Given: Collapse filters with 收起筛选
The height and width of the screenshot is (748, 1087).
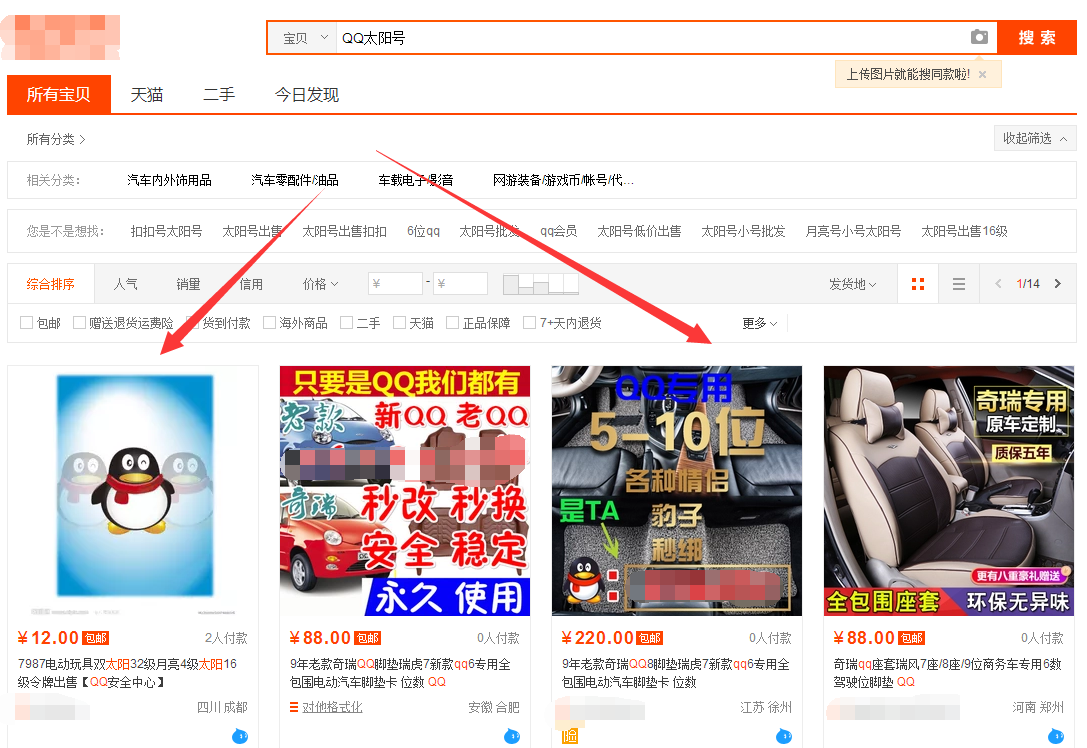Looking at the screenshot, I should pos(1034,138).
